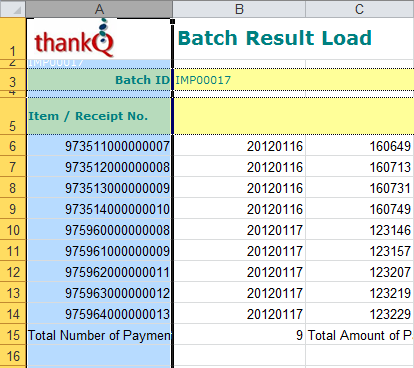Viewport: 414px width, 368px height.
Task: Click the thankQ logo image
Action: pos(75,39)
